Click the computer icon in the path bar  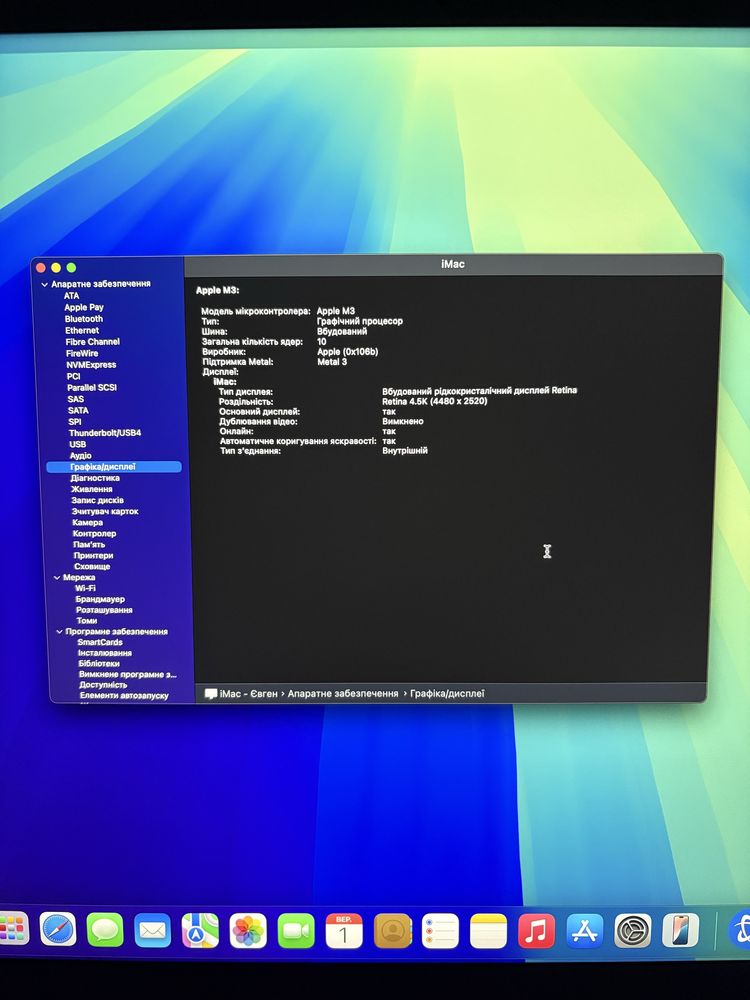tap(211, 694)
